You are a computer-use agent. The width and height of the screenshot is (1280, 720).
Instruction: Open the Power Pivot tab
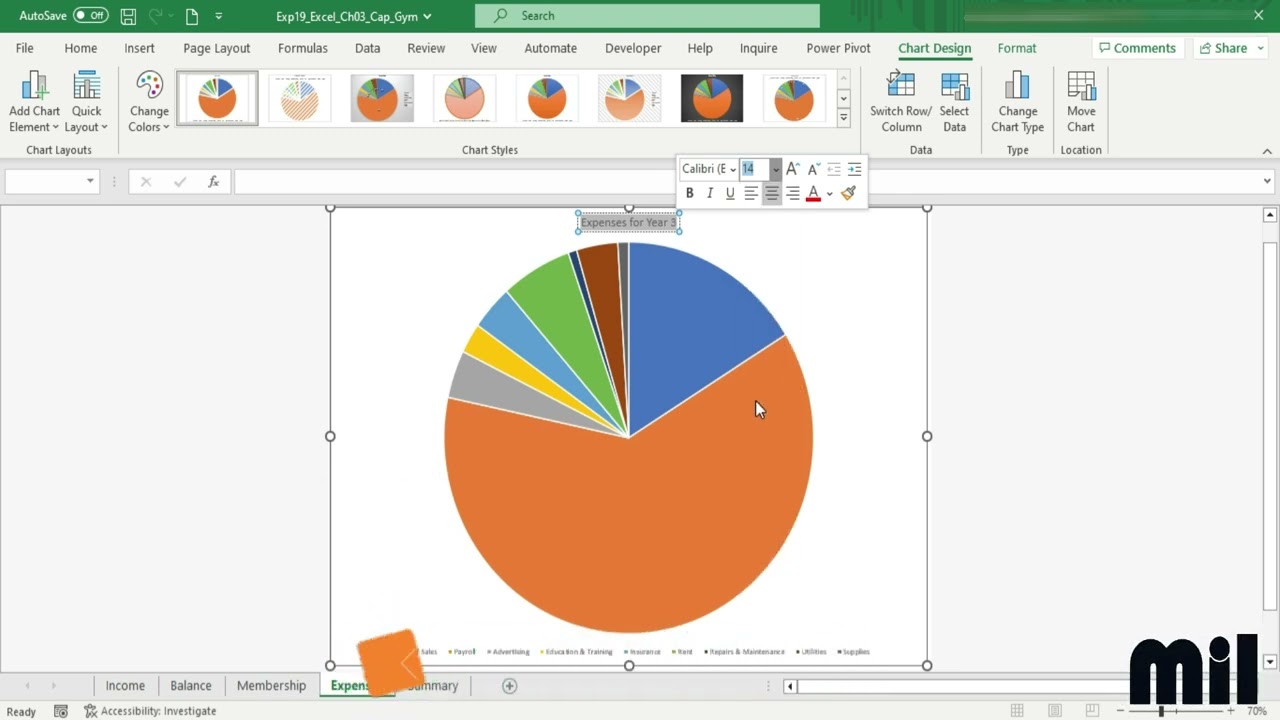click(x=838, y=48)
